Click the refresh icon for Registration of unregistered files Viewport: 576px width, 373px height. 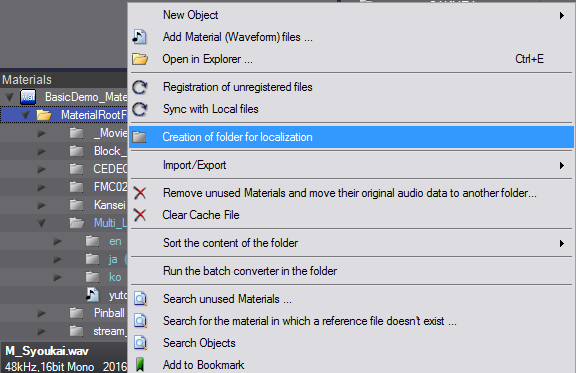(x=140, y=87)
